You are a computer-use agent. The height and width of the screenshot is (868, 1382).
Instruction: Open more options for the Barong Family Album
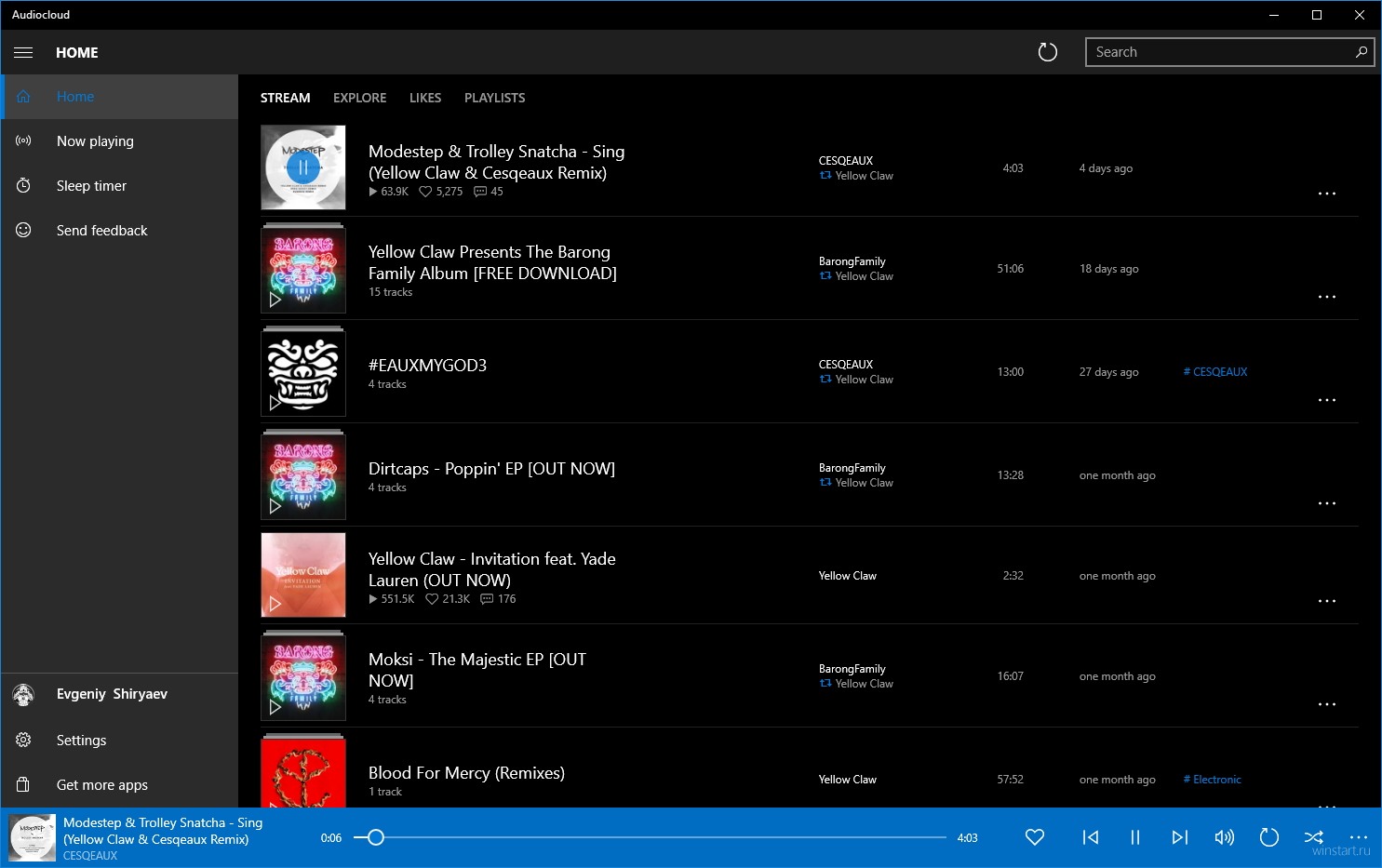pyautogui.click(x=1327, y=298)
